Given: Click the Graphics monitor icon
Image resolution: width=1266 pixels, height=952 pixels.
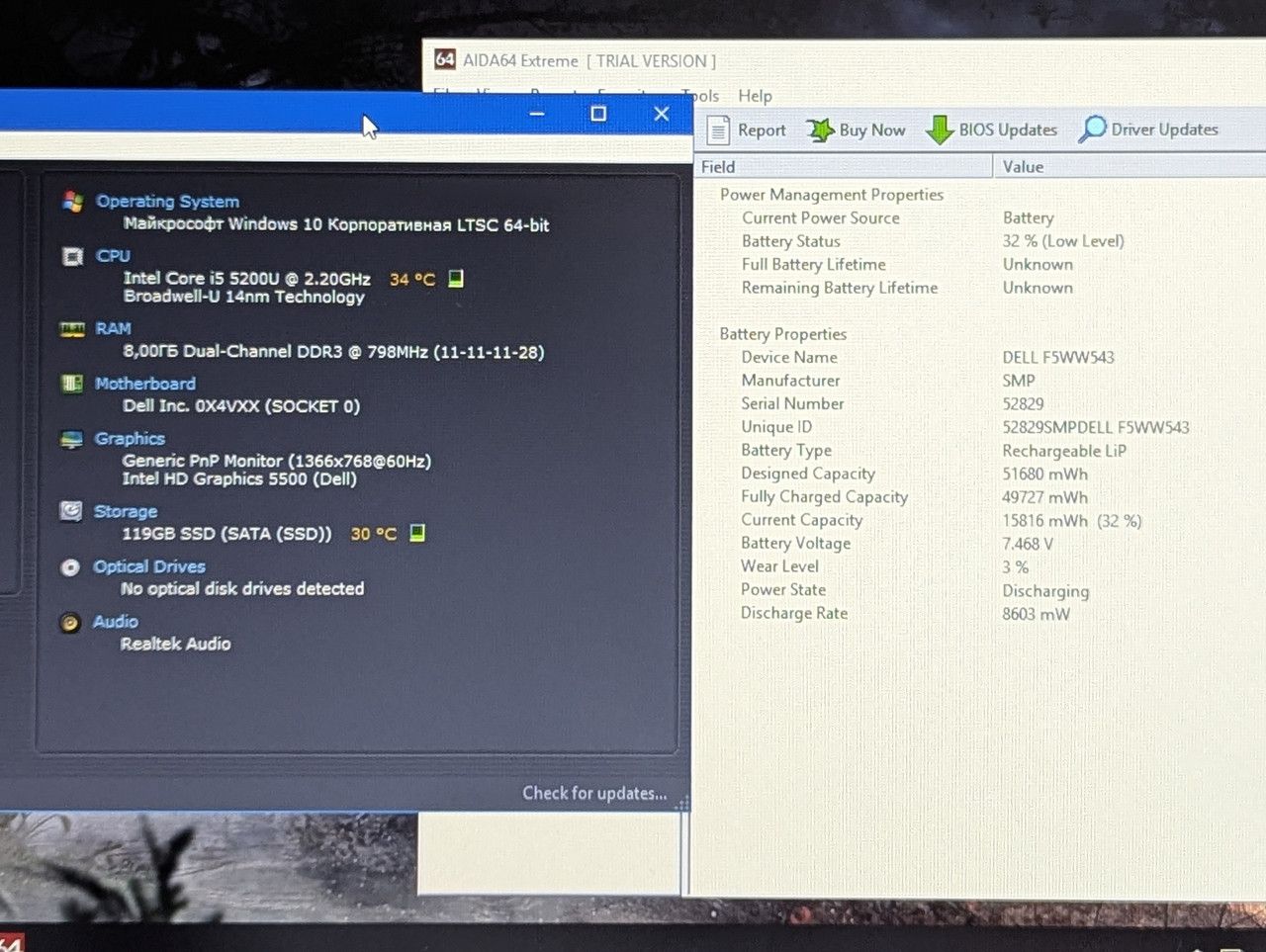Looking at the screenshot, I should coord(71,440).
